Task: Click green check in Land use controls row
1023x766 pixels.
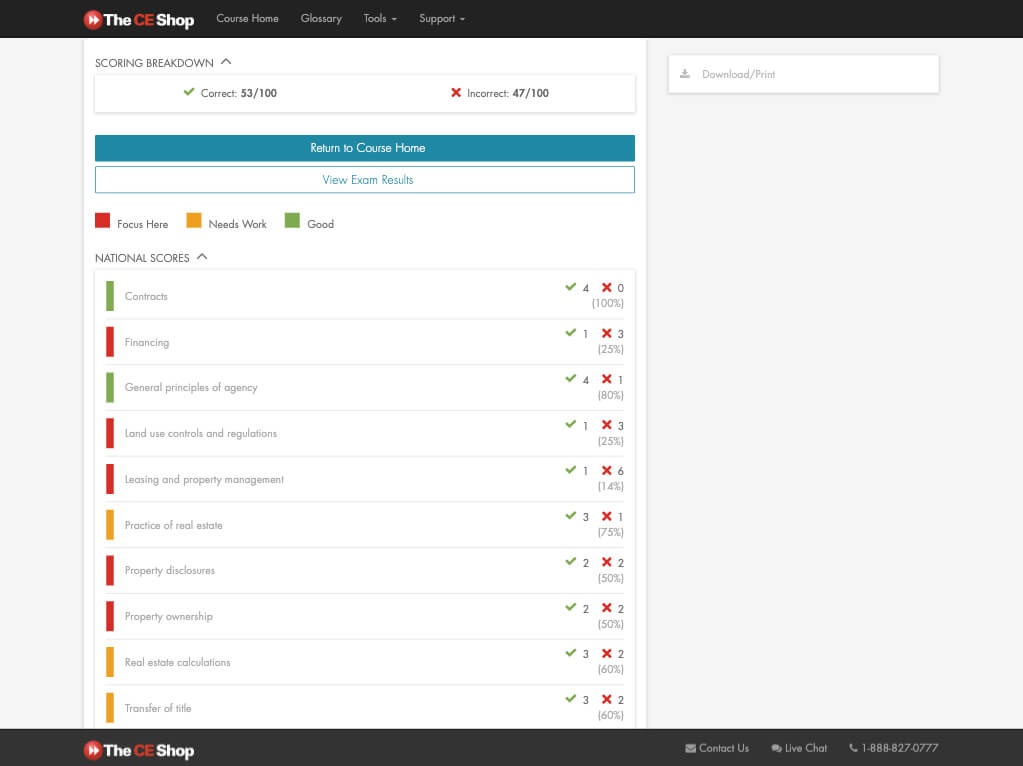Action: pos(571,424)
